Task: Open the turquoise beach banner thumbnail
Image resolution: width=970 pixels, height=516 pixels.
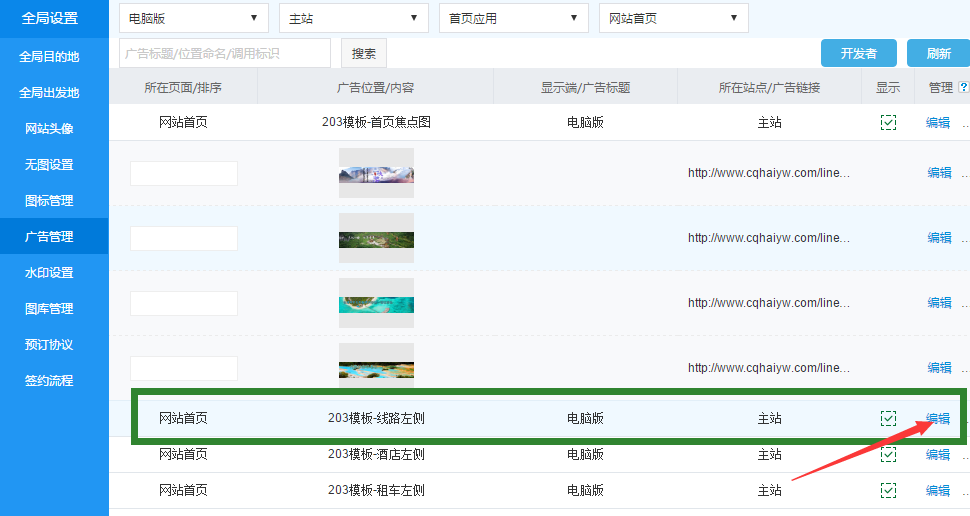Action: 376,303
